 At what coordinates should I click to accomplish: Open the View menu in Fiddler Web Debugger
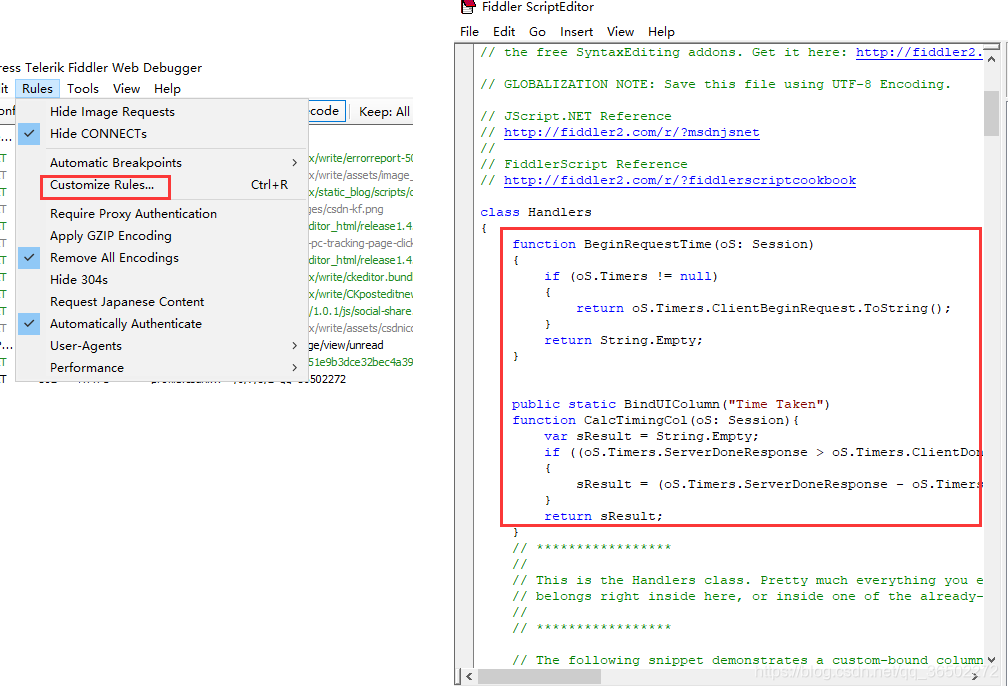pyautogui.click(x=127, y=89)
